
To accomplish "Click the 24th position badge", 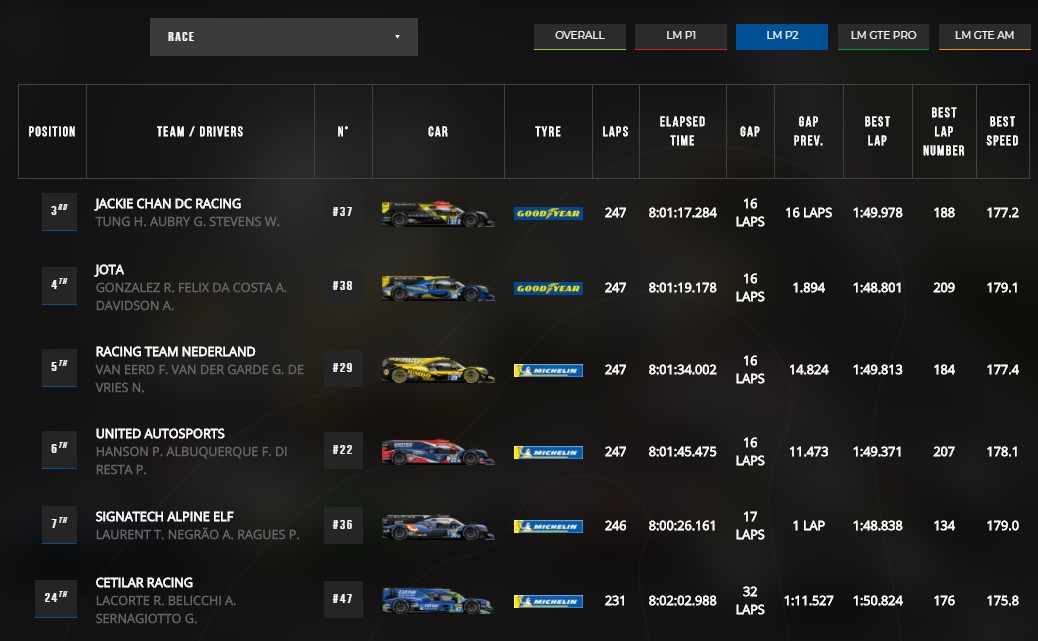I will click(x=56, y=599).
